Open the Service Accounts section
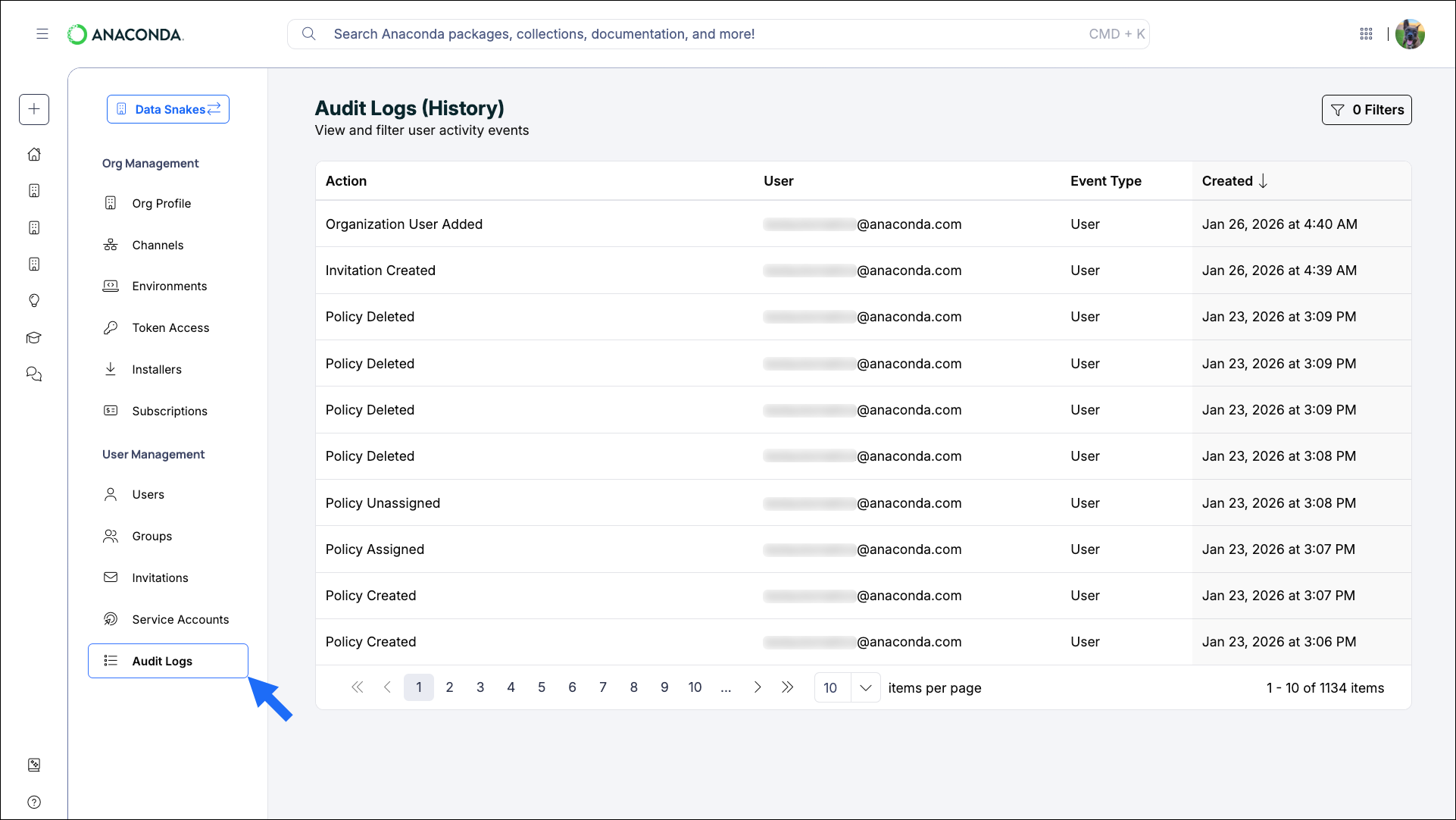 coord(180,619)
